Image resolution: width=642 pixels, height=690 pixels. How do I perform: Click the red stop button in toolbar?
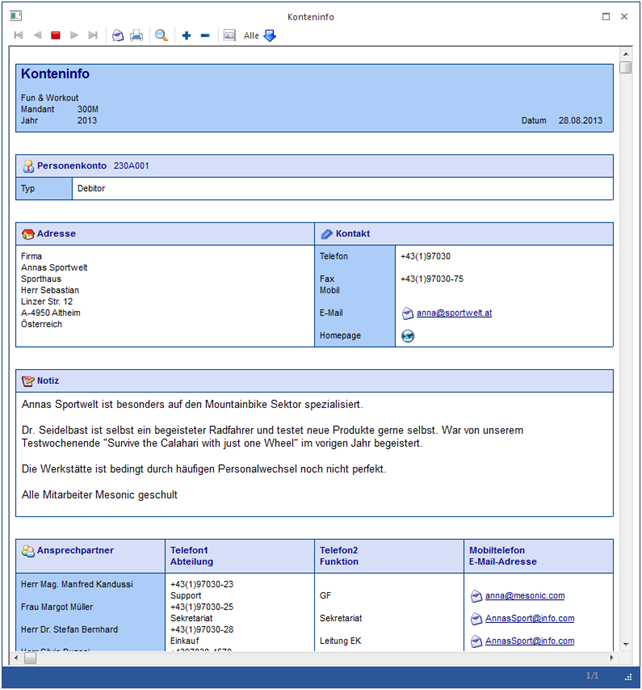(56, 35)
